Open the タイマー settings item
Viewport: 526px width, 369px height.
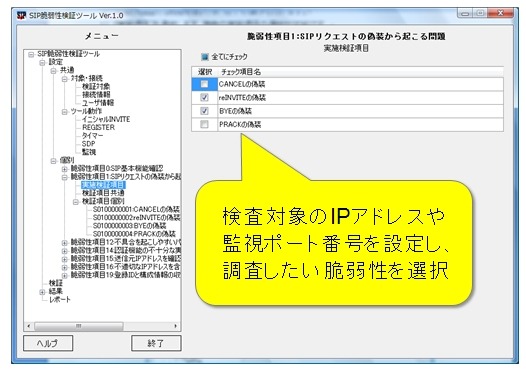pyautogui.click(x=92, y=136)
